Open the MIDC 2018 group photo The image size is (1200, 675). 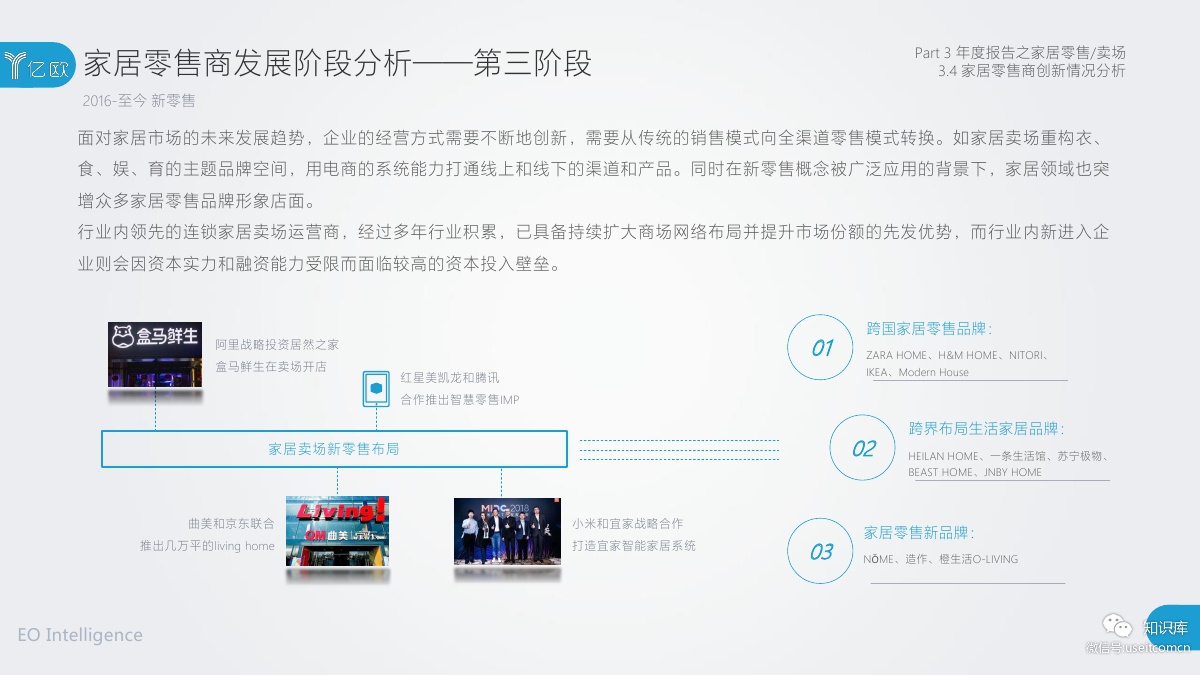507,532
